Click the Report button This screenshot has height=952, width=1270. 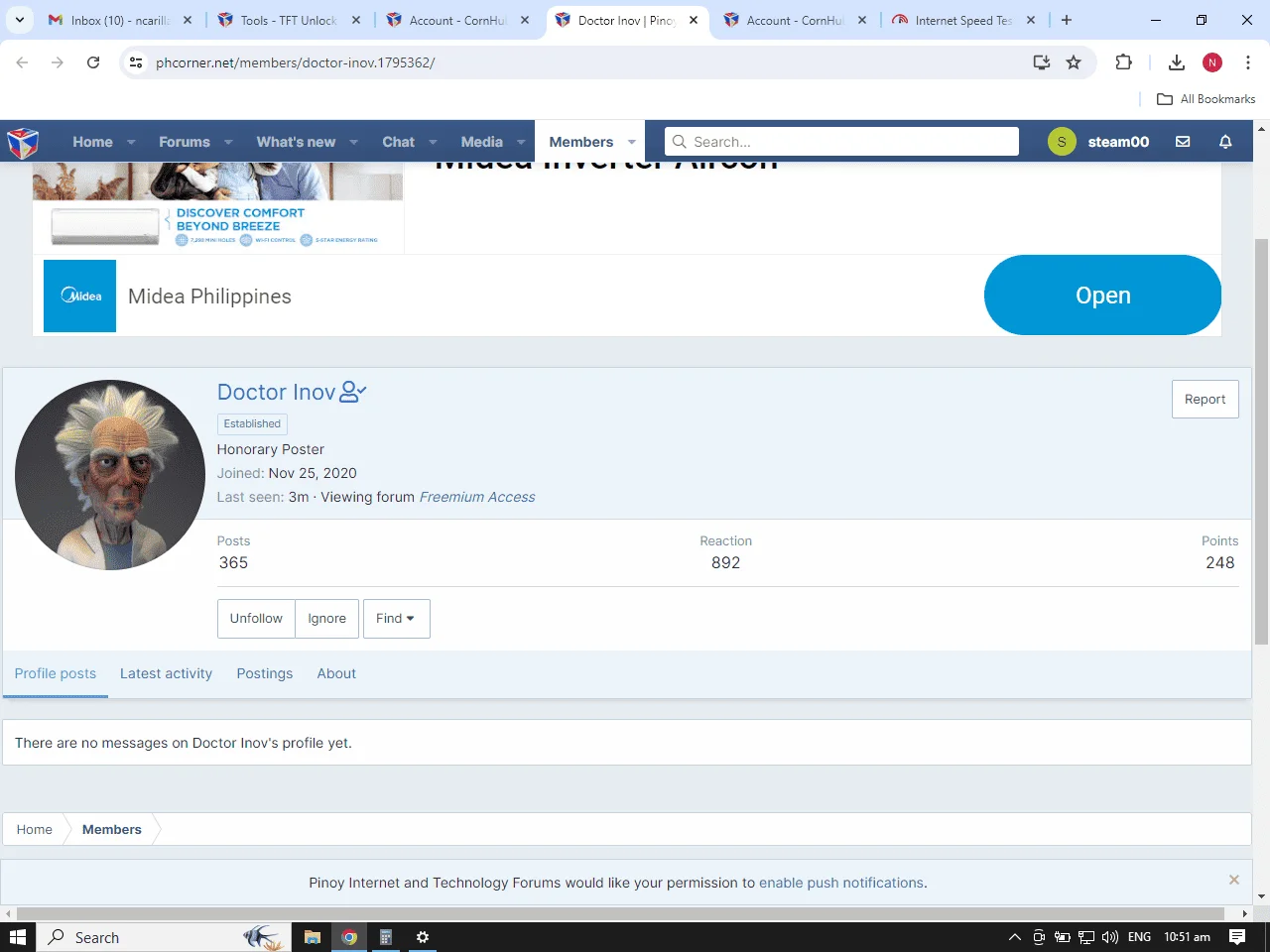[x=1205, y=399]
